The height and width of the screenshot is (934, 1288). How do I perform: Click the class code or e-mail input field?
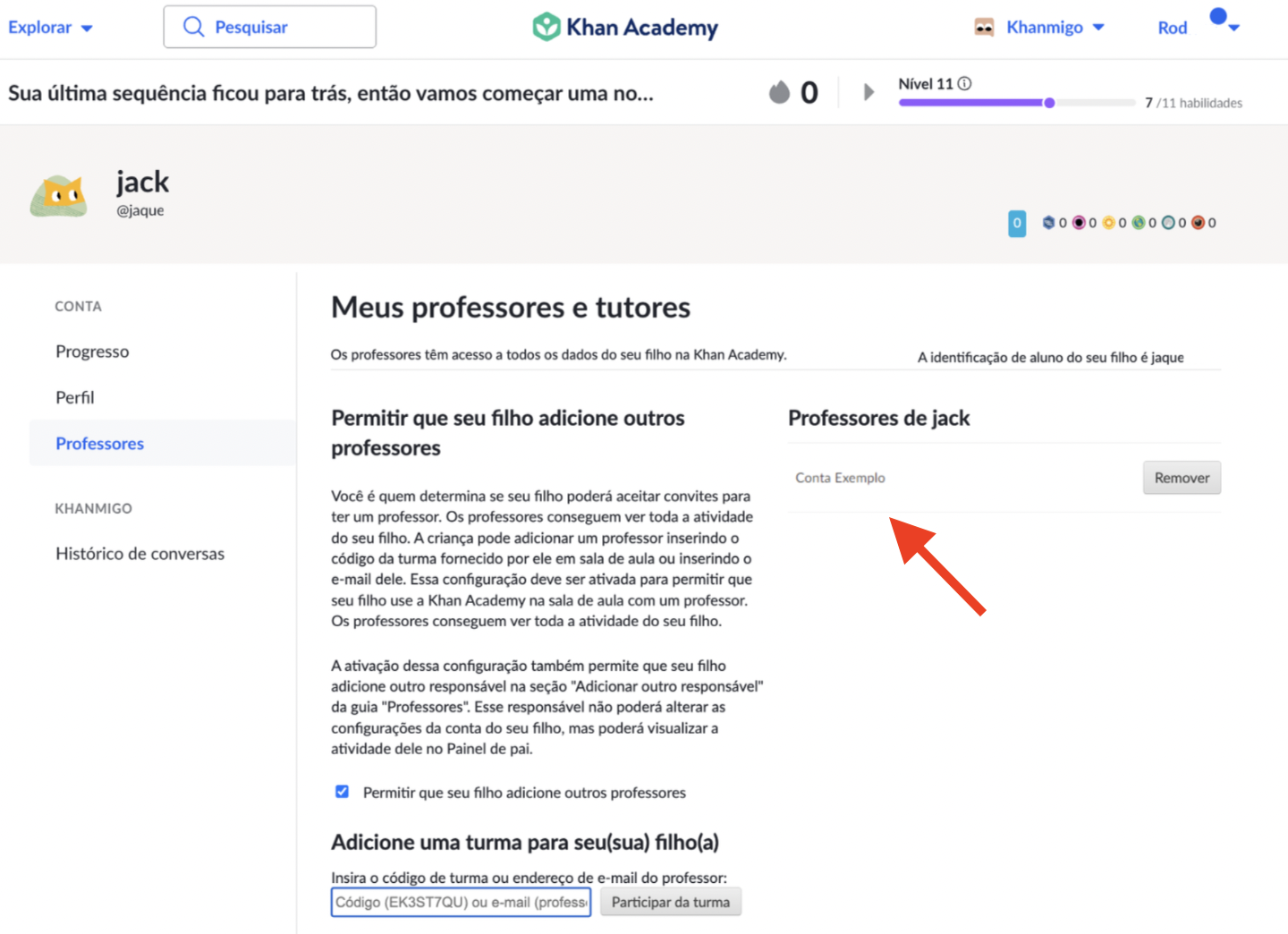[x=461, y=902]
